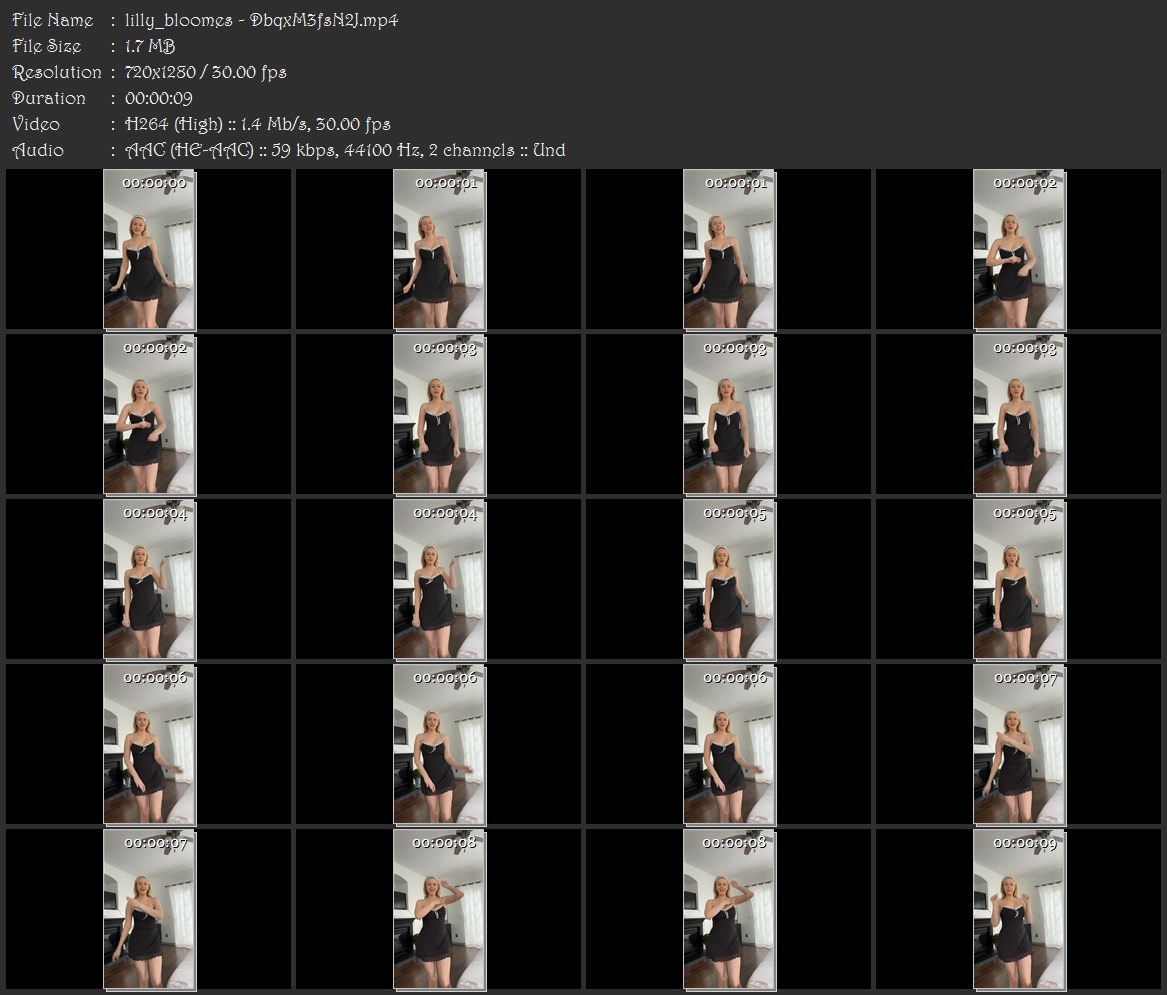Select the thumbnail at 00:00:00

(x=150, y=249)
